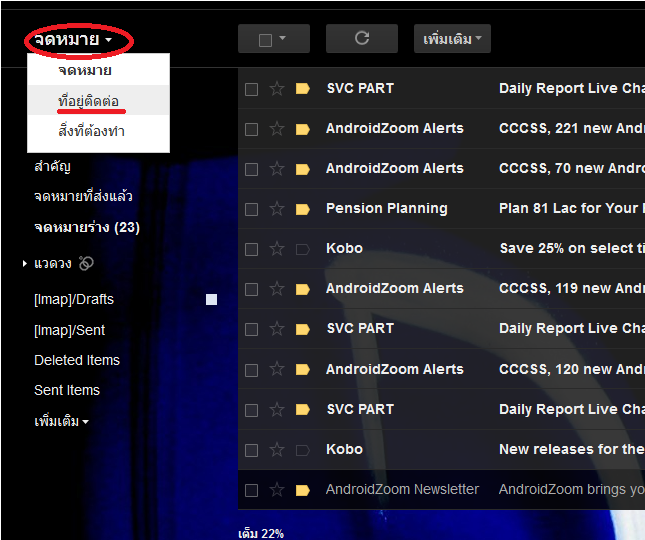Open the [Imap]/Drafts label
This screenshot has width=645, height=540.
point(74,299)
